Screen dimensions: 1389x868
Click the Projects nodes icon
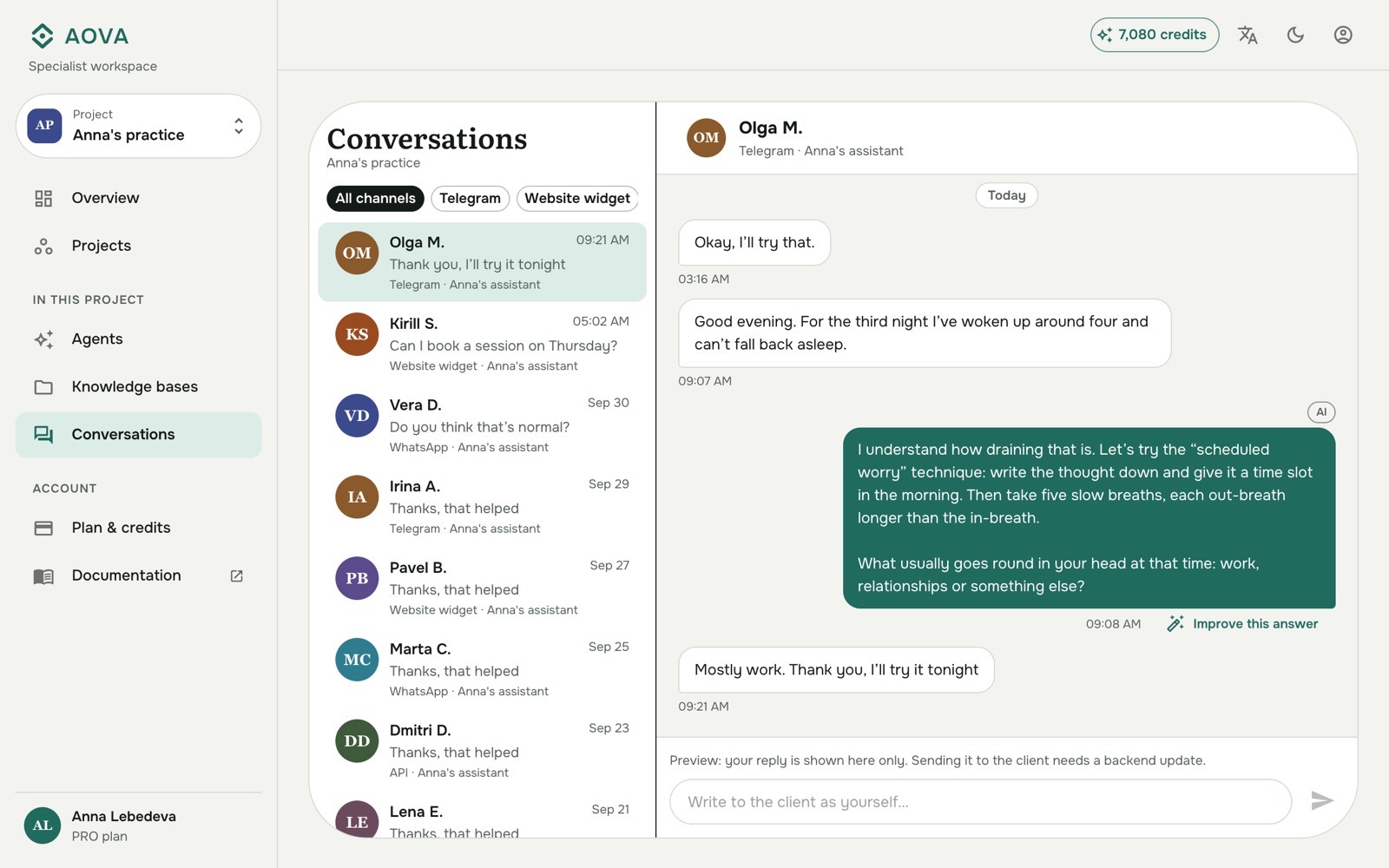point(43,246)
